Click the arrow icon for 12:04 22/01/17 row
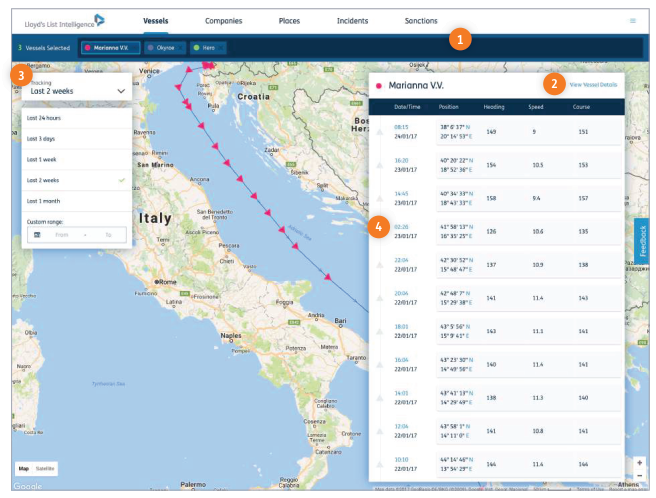This screenshot has height=498, width=656. coord(379,431)
